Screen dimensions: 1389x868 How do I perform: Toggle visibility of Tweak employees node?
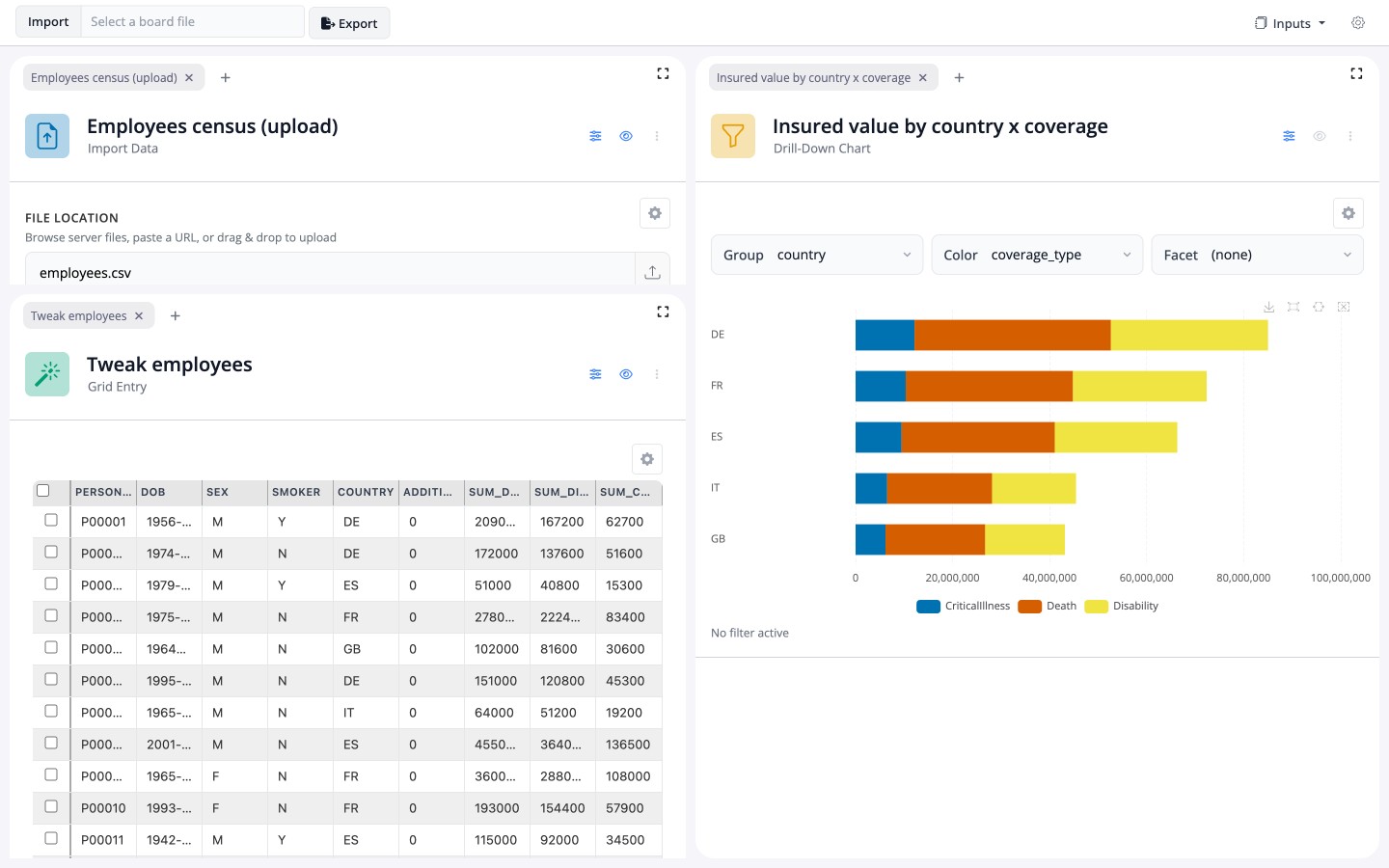[x=626, y=374]
